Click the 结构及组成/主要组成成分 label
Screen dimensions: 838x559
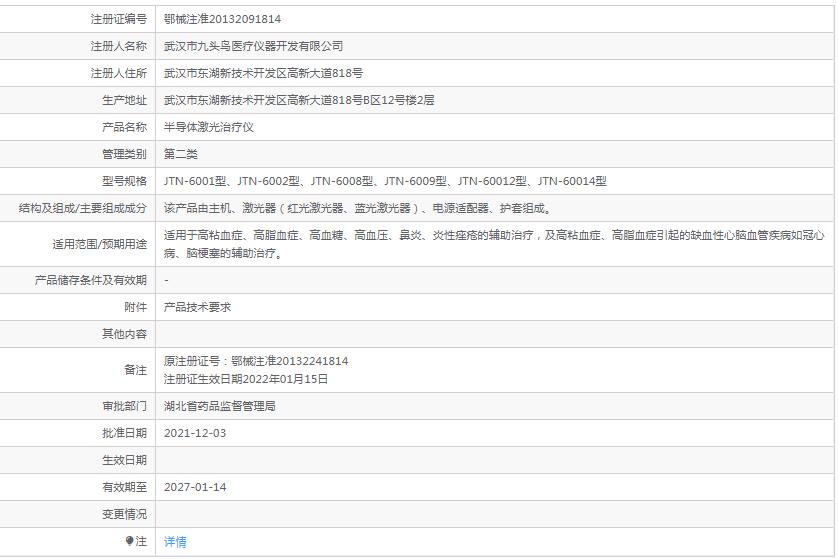coord(83,208)
